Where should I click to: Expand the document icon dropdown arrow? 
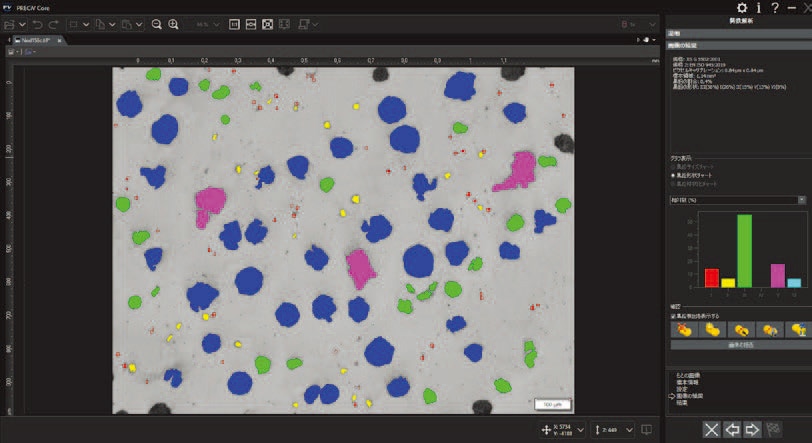112,24
